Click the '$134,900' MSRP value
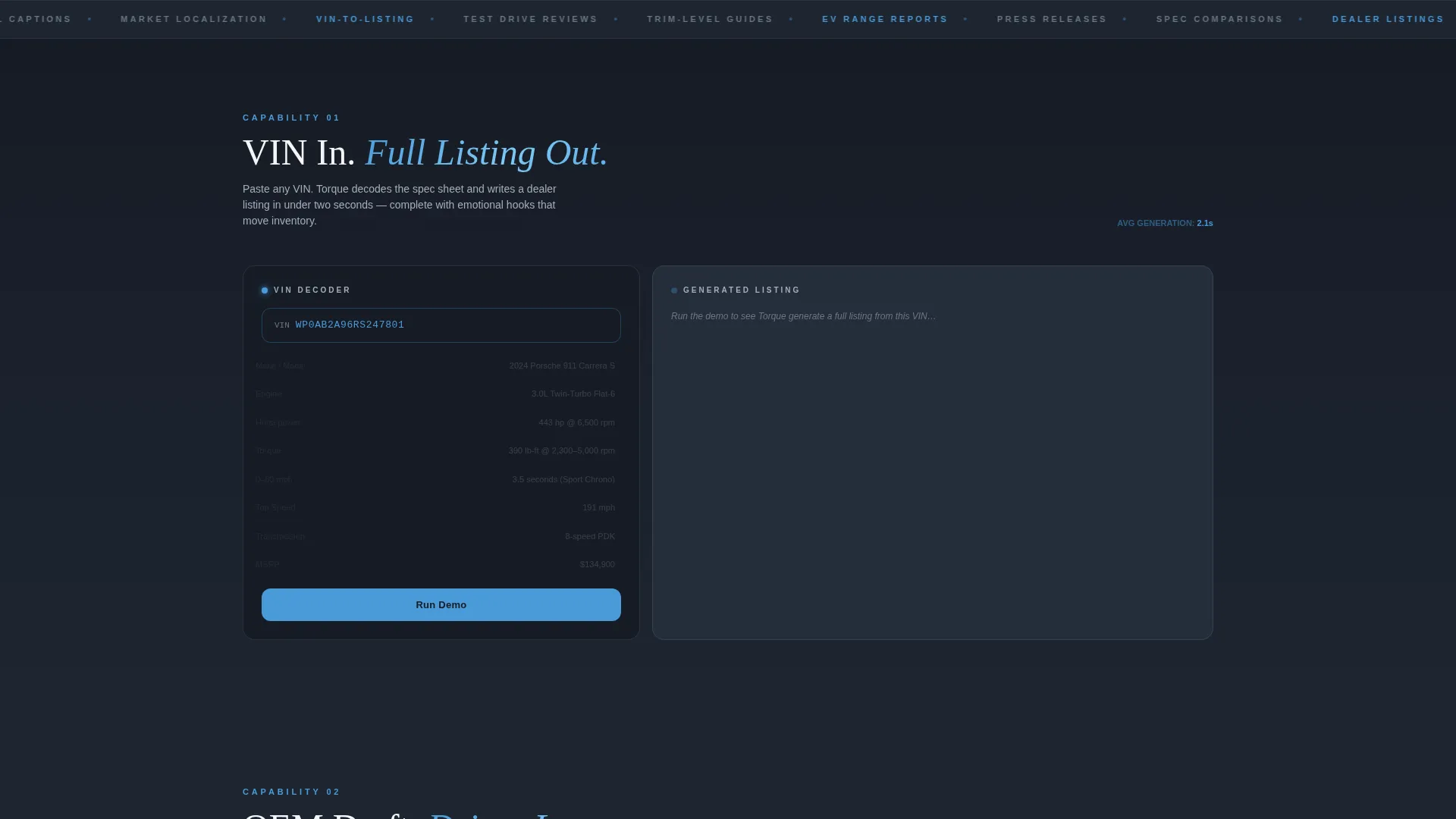The height and width of the screenshot is (819, 1456). [x=598, y=564]
